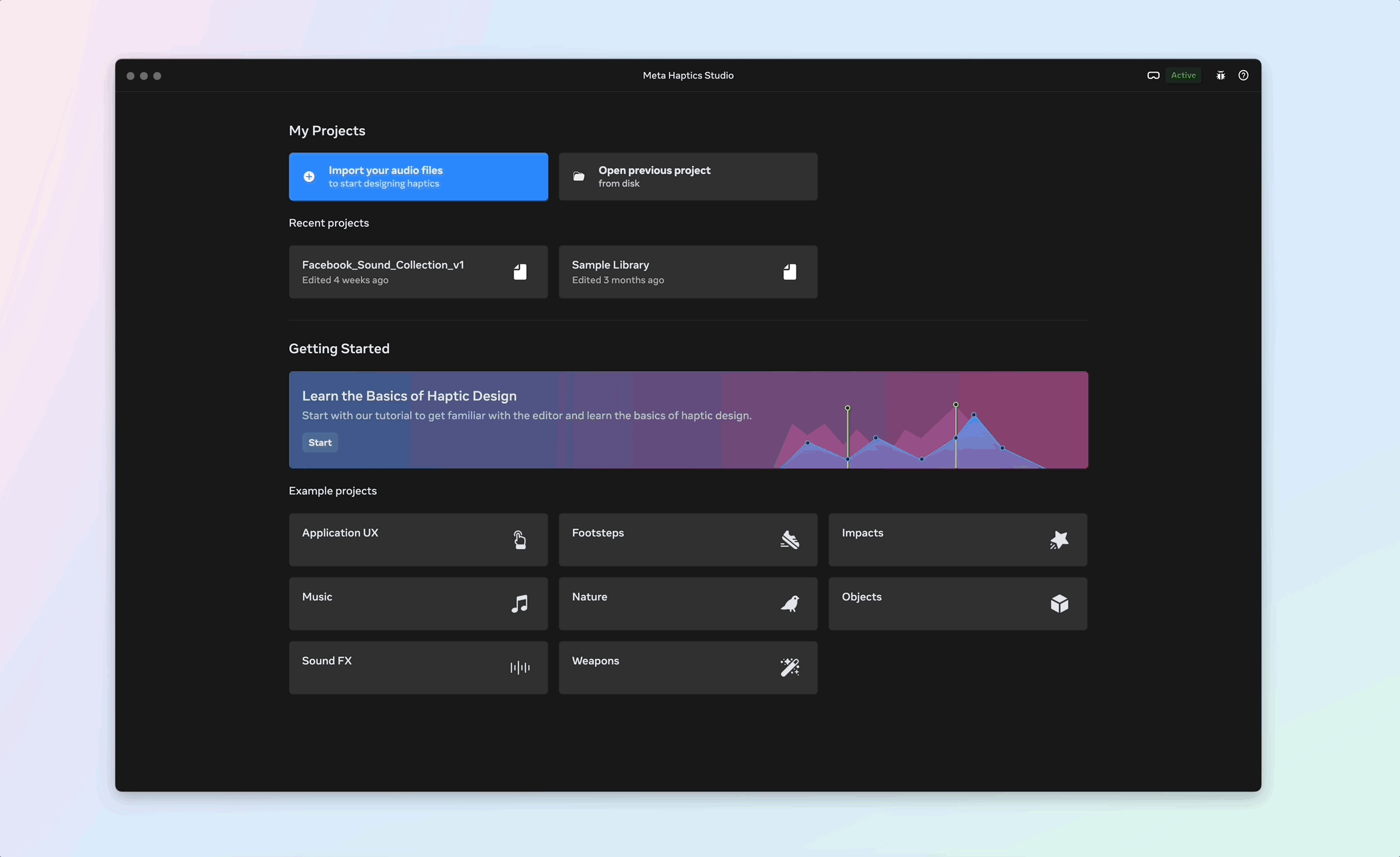Open the bug report icon

coord(1220,75)
